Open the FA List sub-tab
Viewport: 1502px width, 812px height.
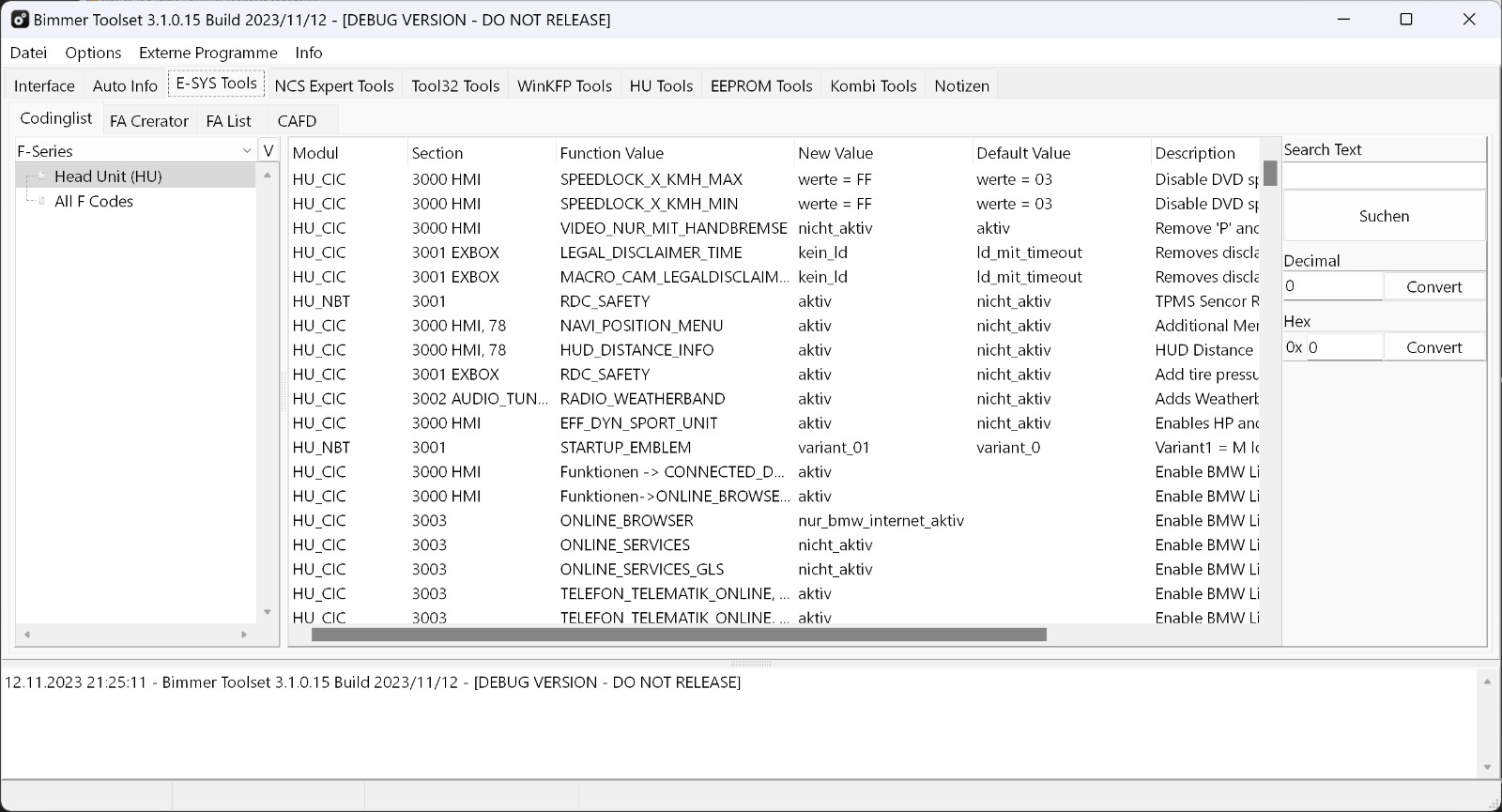[228, 121]
